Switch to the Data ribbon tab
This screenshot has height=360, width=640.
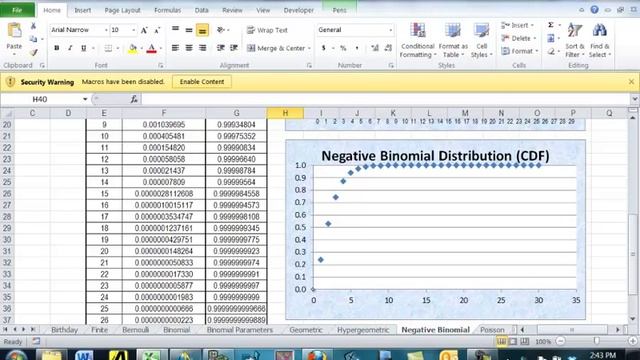pyautogui.click(x=201, y=10)
